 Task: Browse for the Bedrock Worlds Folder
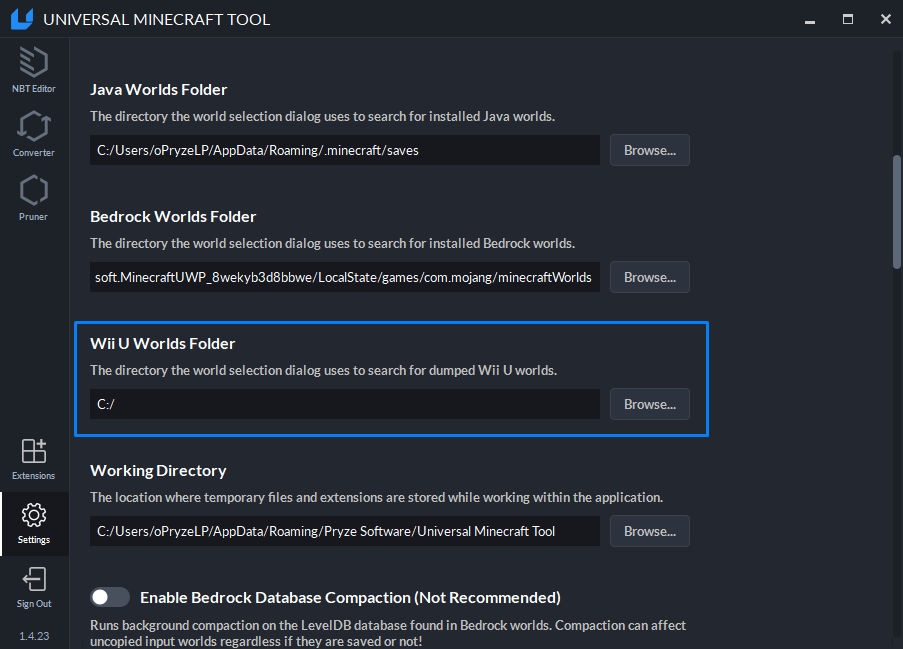(650, 277)
